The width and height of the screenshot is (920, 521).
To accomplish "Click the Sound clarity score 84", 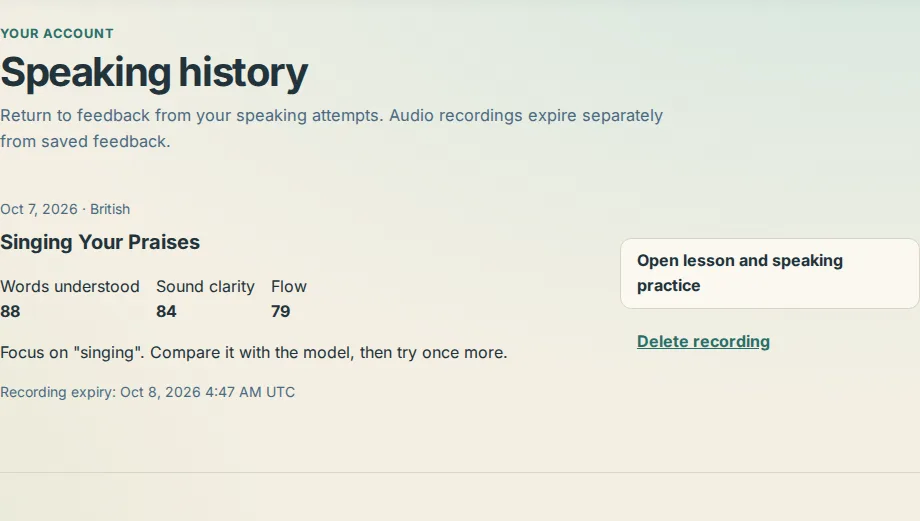I will click(x=166, y=312).
